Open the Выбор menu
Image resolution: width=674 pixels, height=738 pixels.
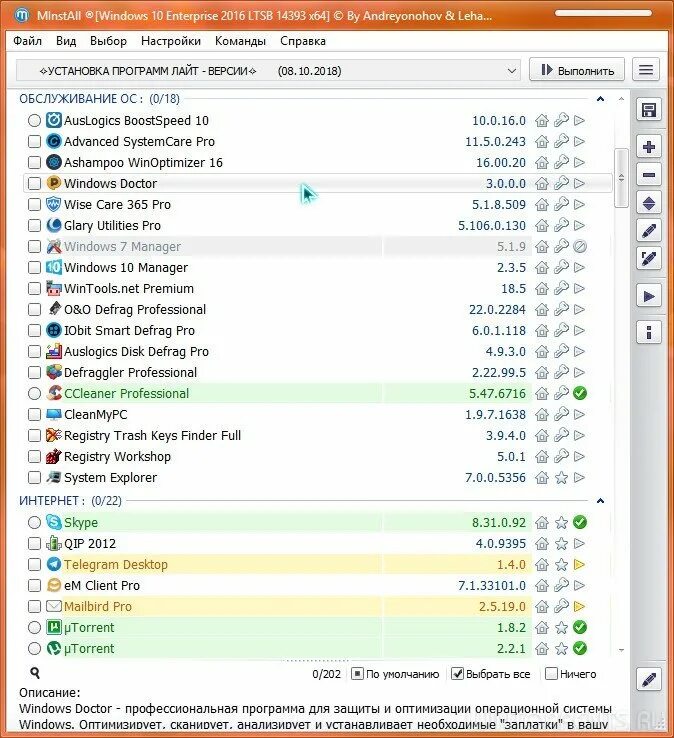click(x=108, y=41)
